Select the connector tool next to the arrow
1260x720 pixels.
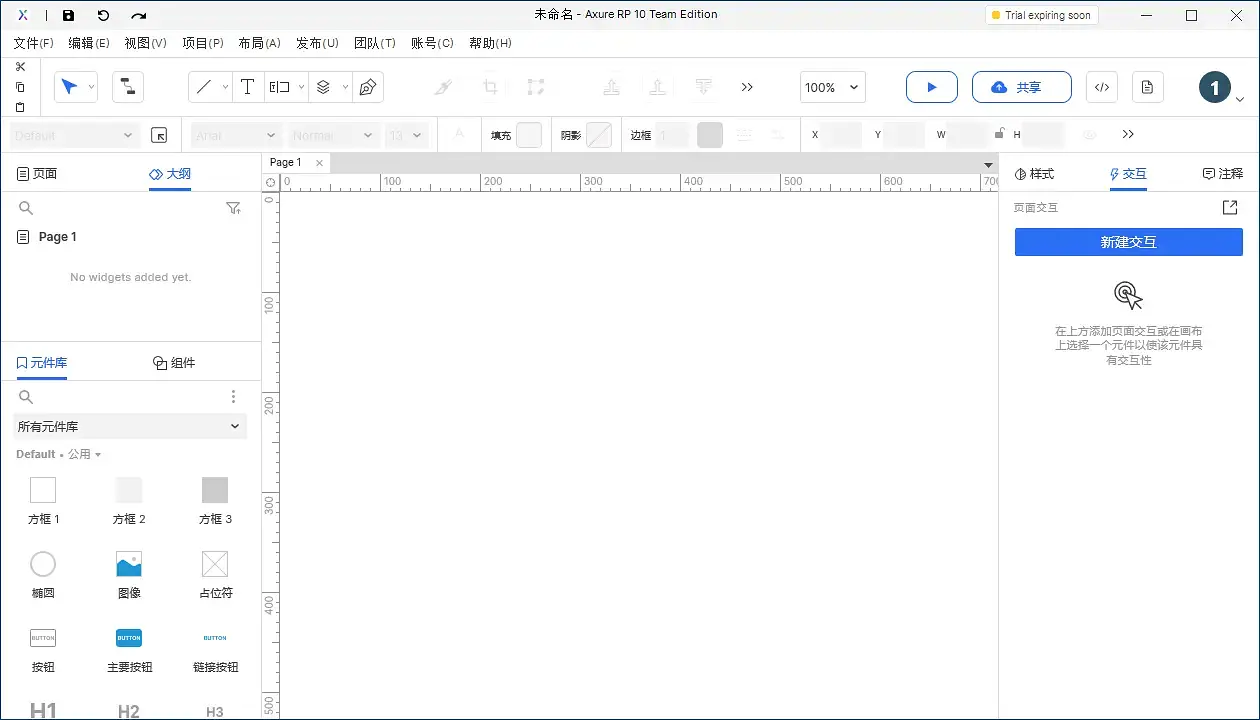127,87
